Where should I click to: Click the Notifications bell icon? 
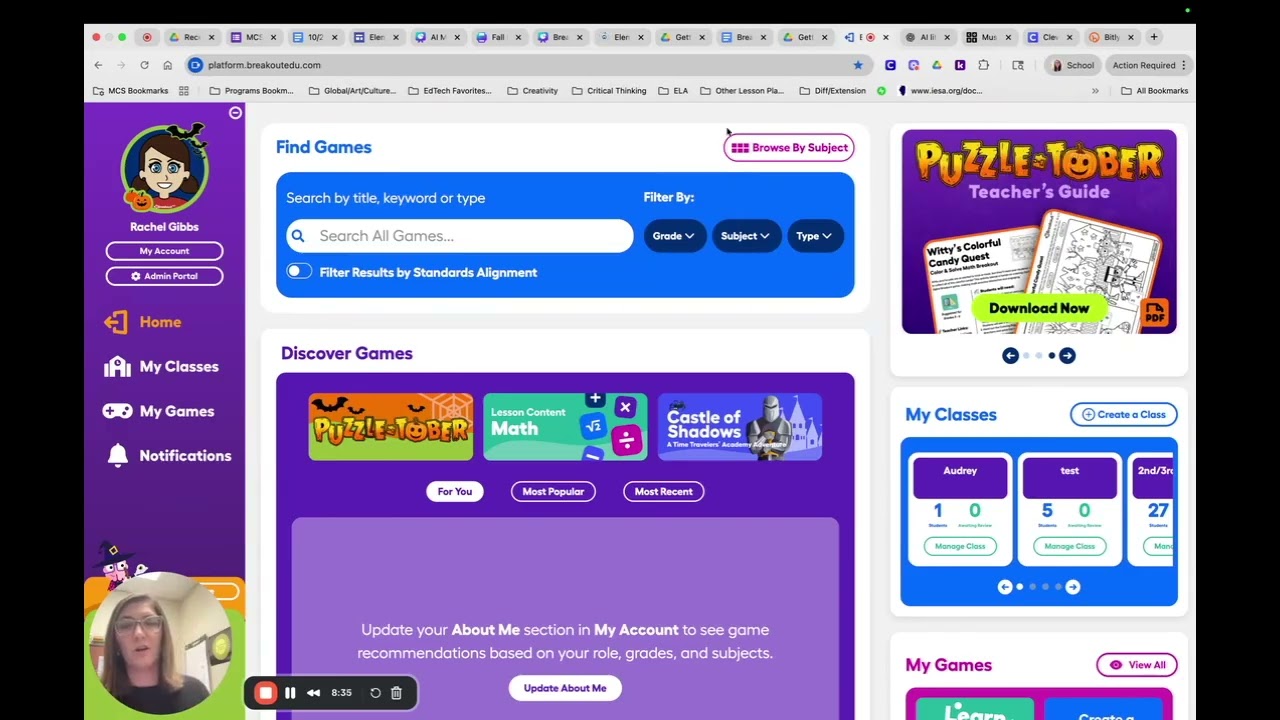[117, 455]
